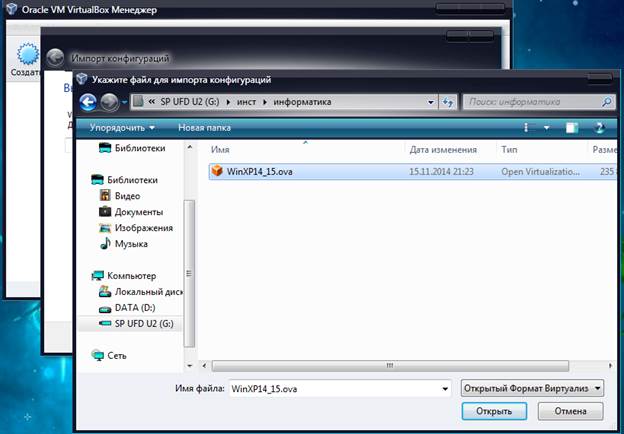Click SP UFD U2 (G:) in the address path

point(190,102)
